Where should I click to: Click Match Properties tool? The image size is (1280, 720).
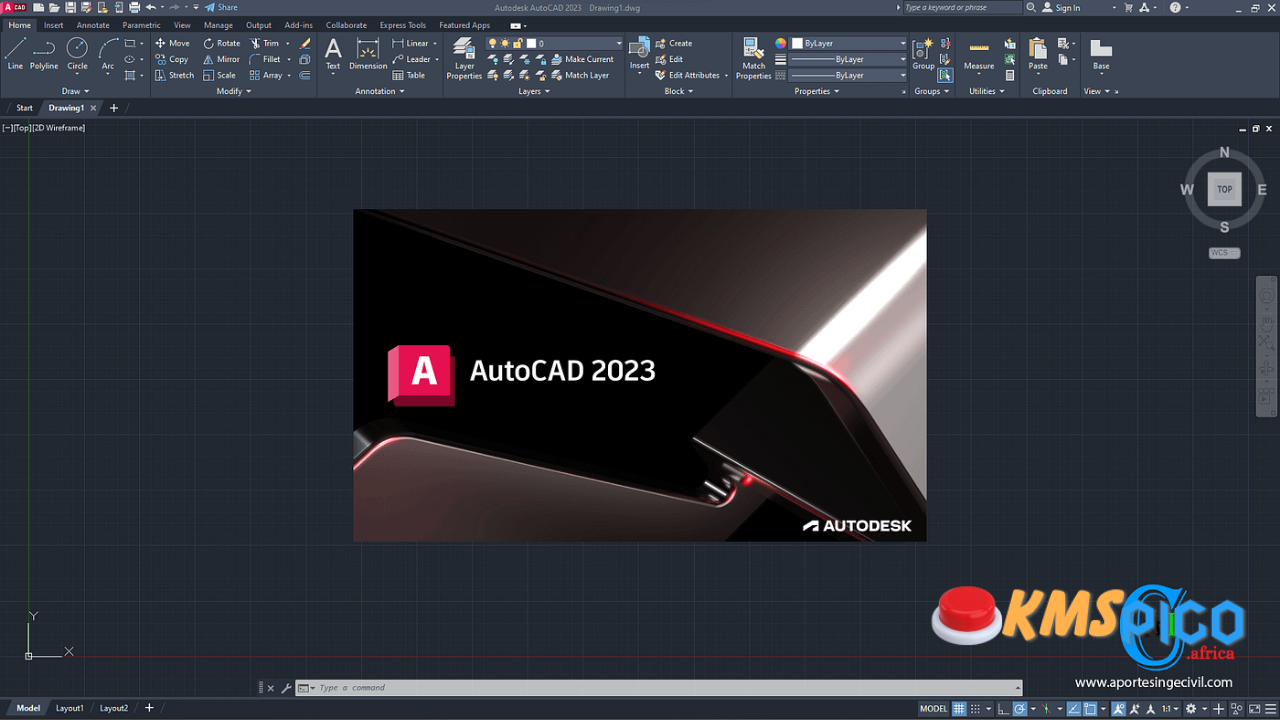coord(753,58)
